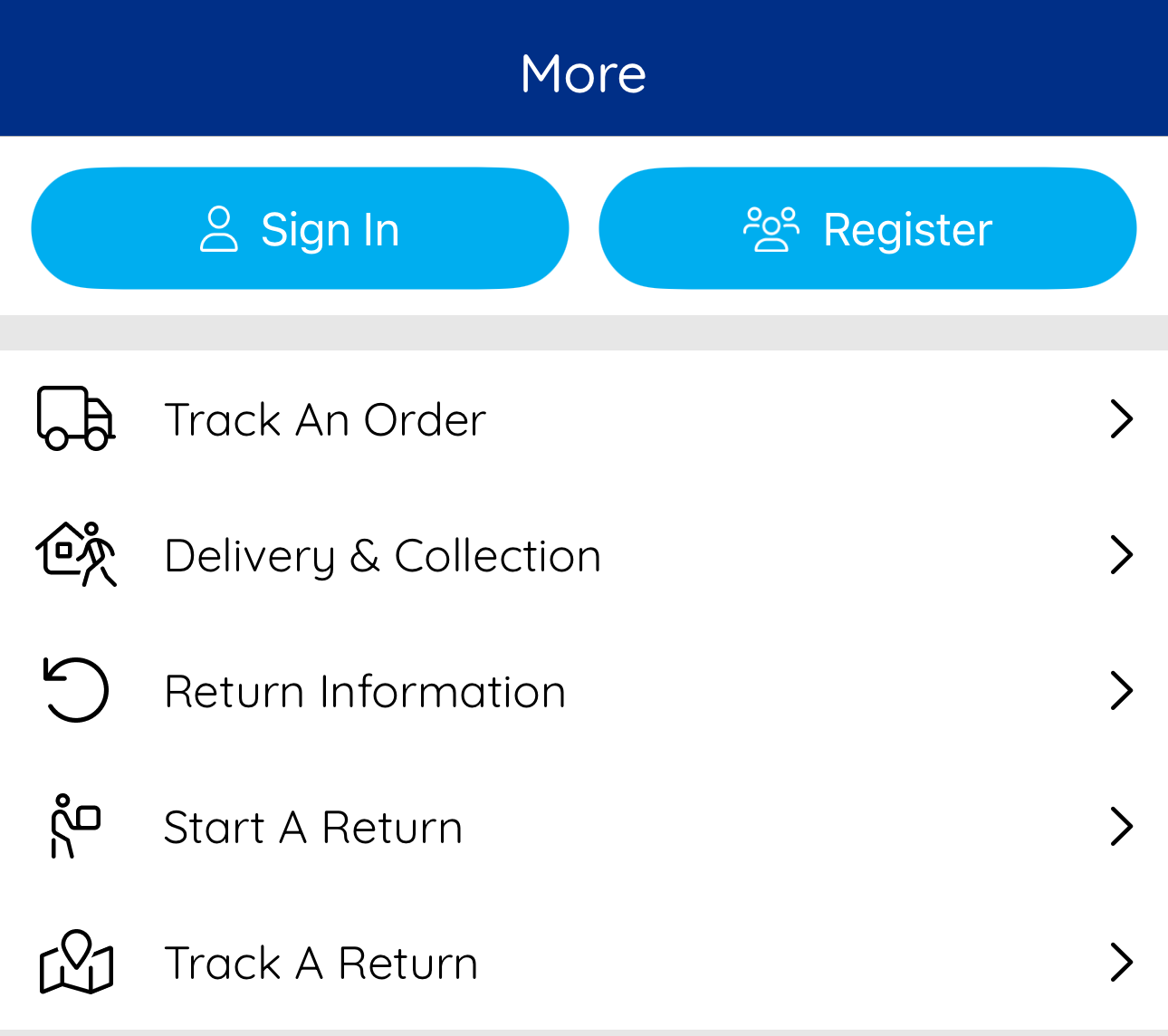Tap the group of people icon in Register
This screenshot has height=1036, width=1168.
(x=771, y=229)
